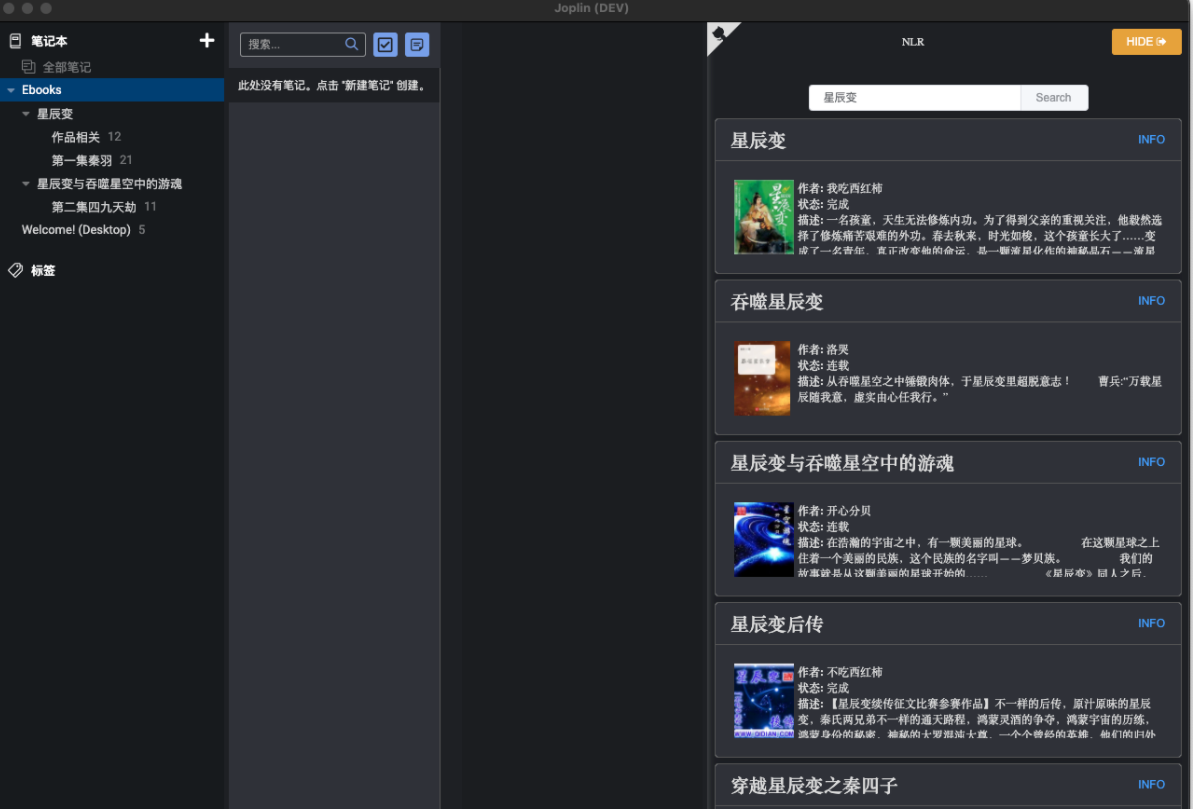Screen dimensions: 1193x809
Task: Click the tag icon beside 标签
Action: pyautogui.click(x=15, y=270)
